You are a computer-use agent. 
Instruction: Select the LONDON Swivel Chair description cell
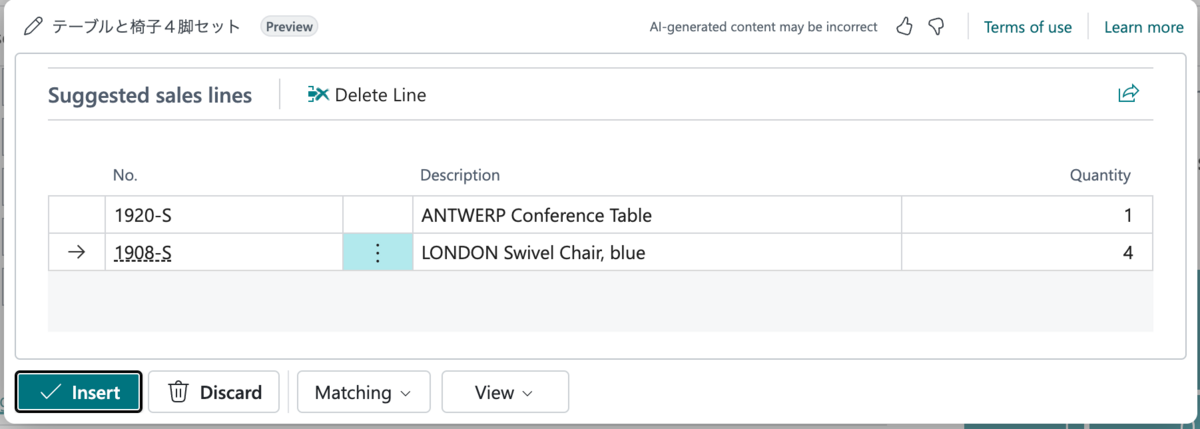pos(534,253)
